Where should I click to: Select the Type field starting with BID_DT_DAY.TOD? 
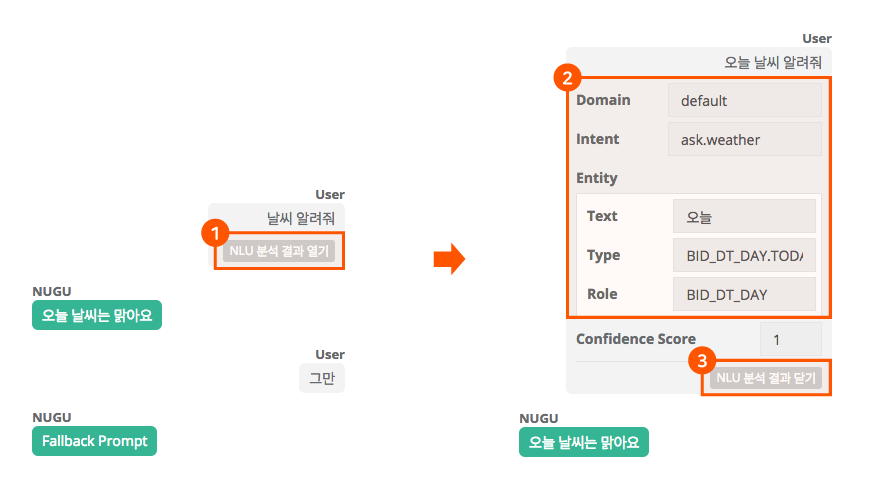744,255
